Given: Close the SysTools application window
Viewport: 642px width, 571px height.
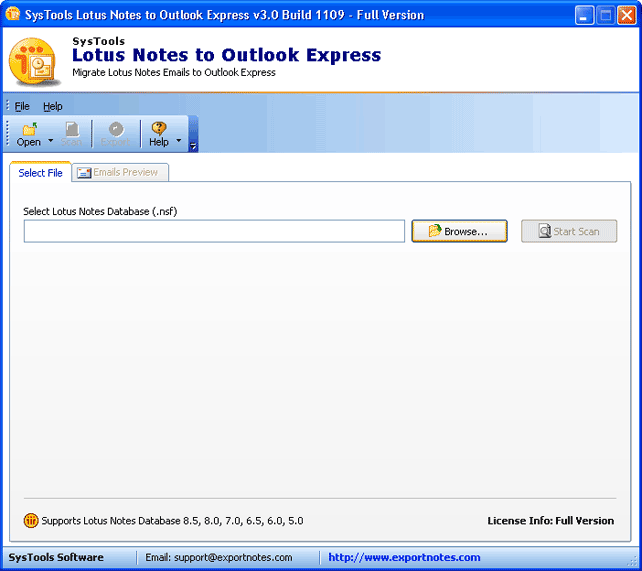Looking at the screenshot, I should [x=627, y=16].
